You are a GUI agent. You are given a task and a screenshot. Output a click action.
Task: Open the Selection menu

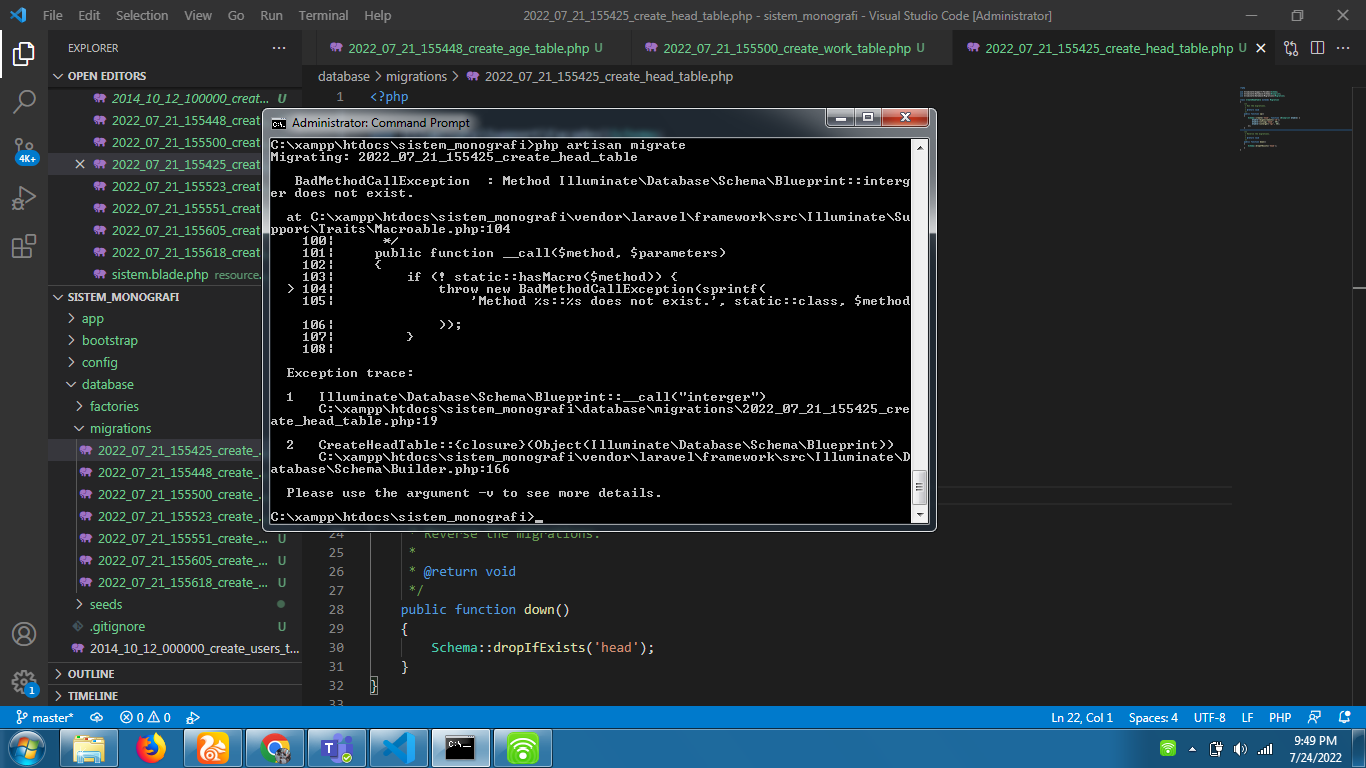coord(142,15)
